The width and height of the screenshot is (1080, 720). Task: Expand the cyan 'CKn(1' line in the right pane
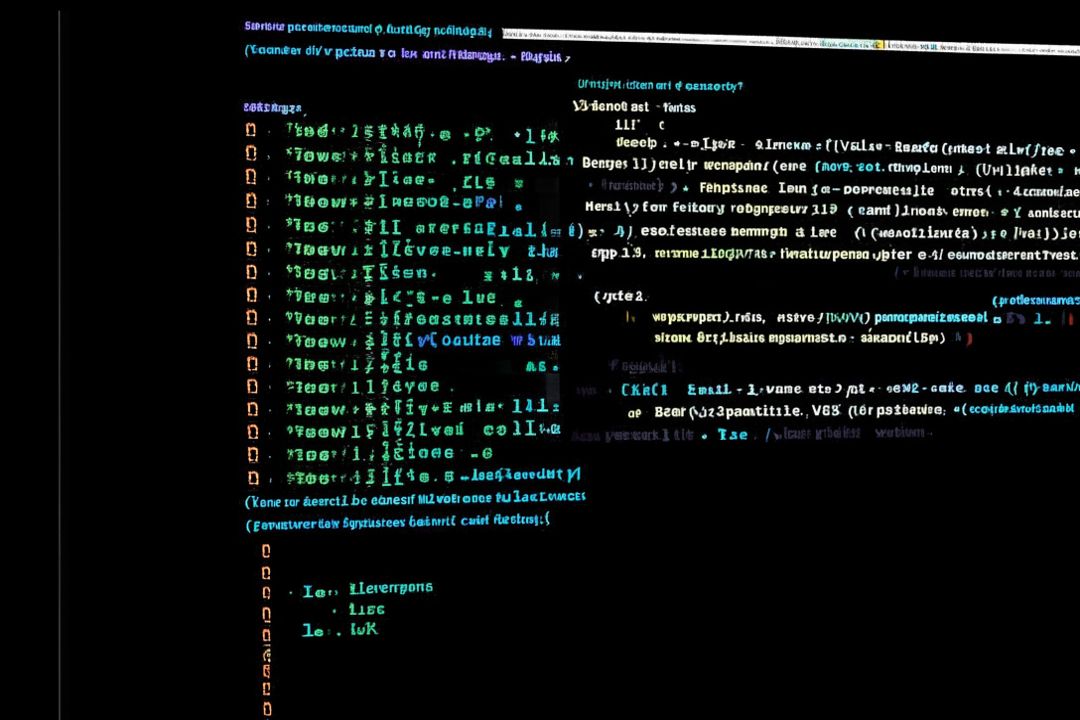pos(644,390)
